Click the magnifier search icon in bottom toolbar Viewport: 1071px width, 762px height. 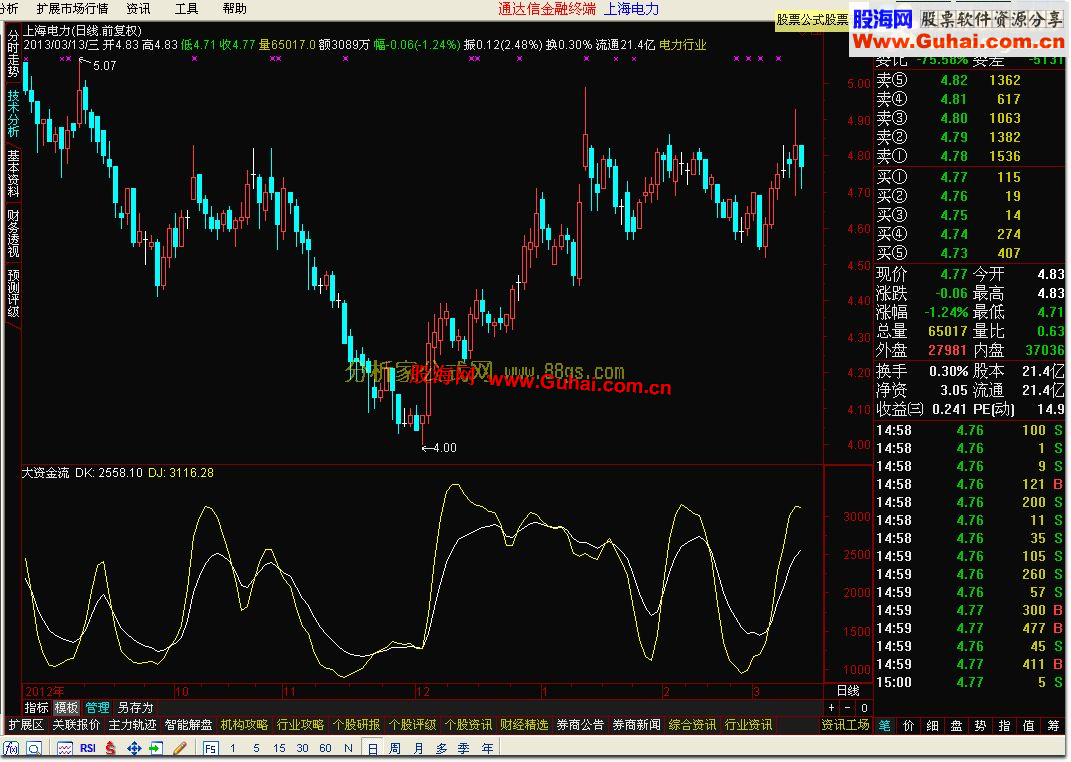34,748
